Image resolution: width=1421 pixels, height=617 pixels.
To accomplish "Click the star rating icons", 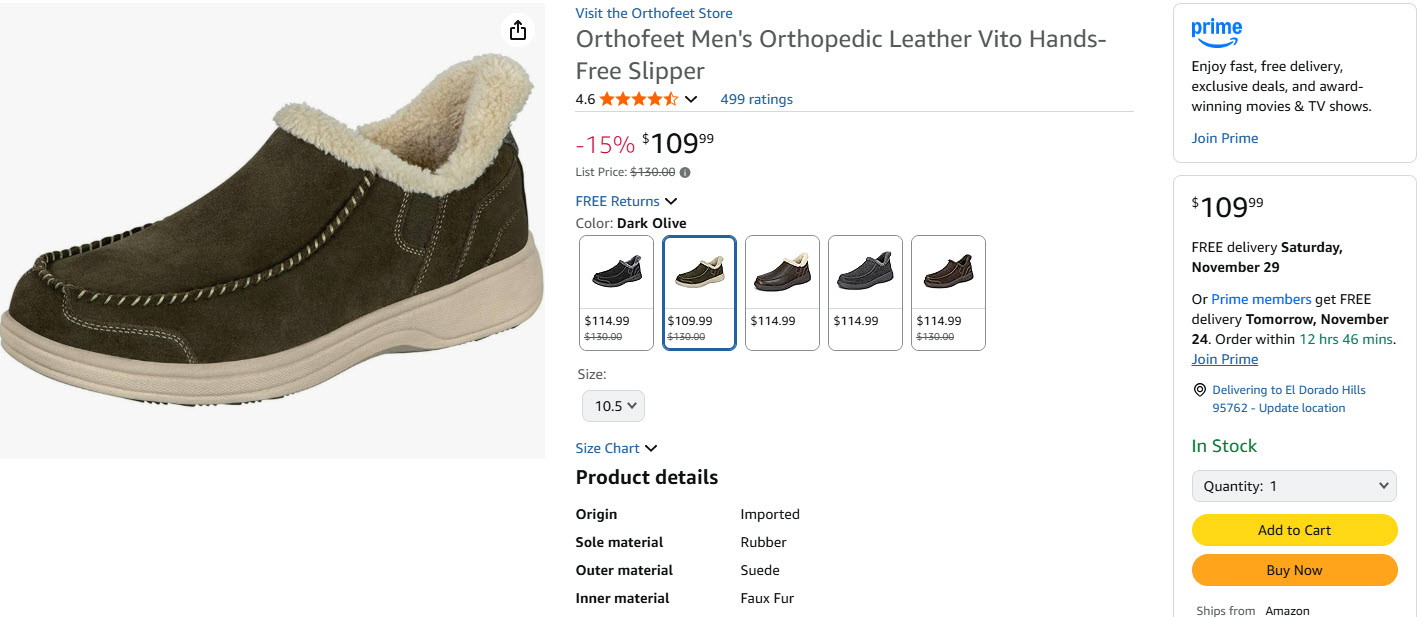I will pos(639,99).
